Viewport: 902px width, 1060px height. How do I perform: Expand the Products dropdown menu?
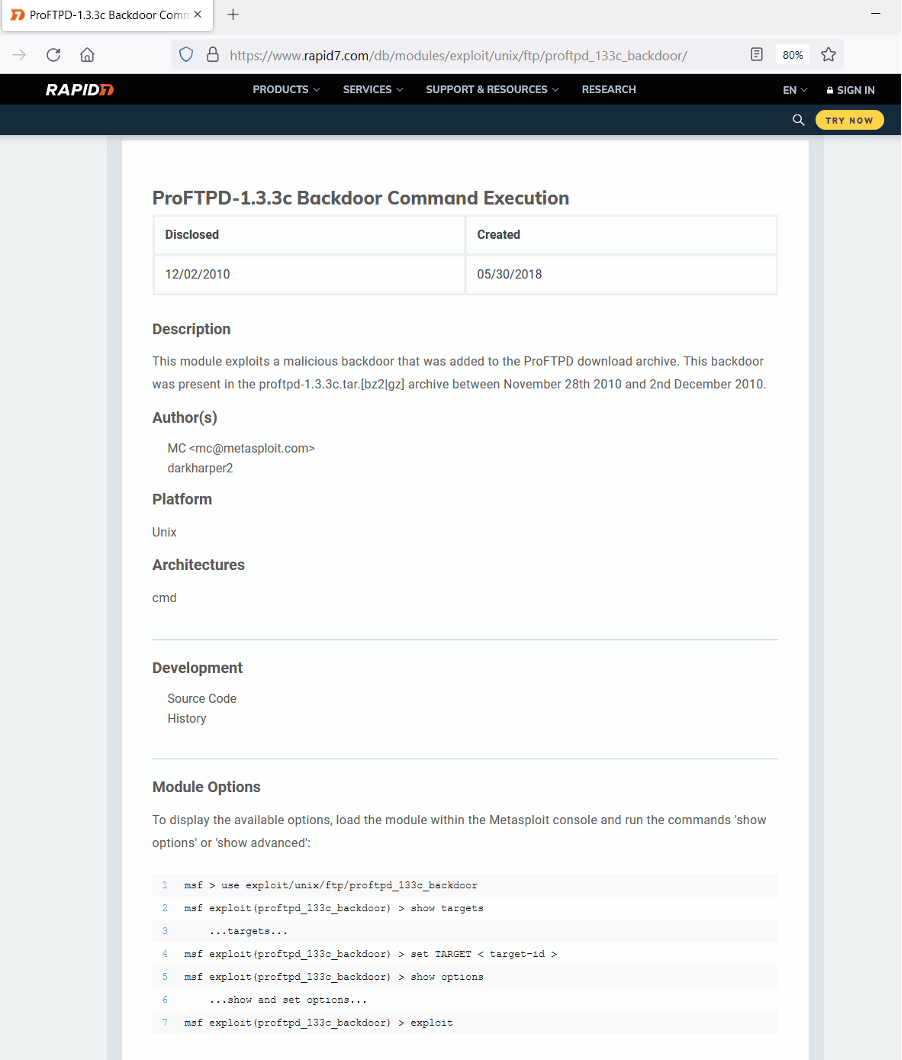click(x=286, y=90)
